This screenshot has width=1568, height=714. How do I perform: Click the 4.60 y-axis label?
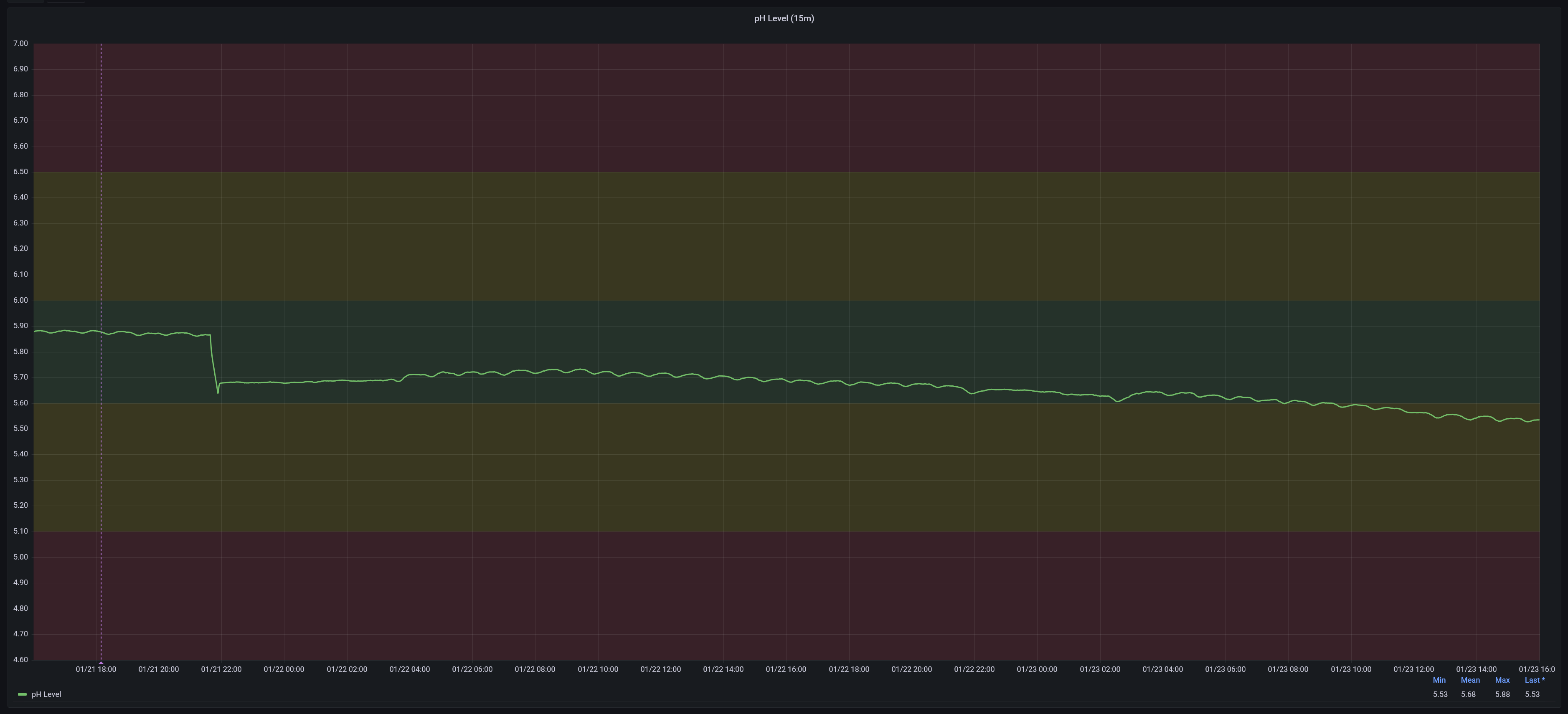click(x=21, y=659)
